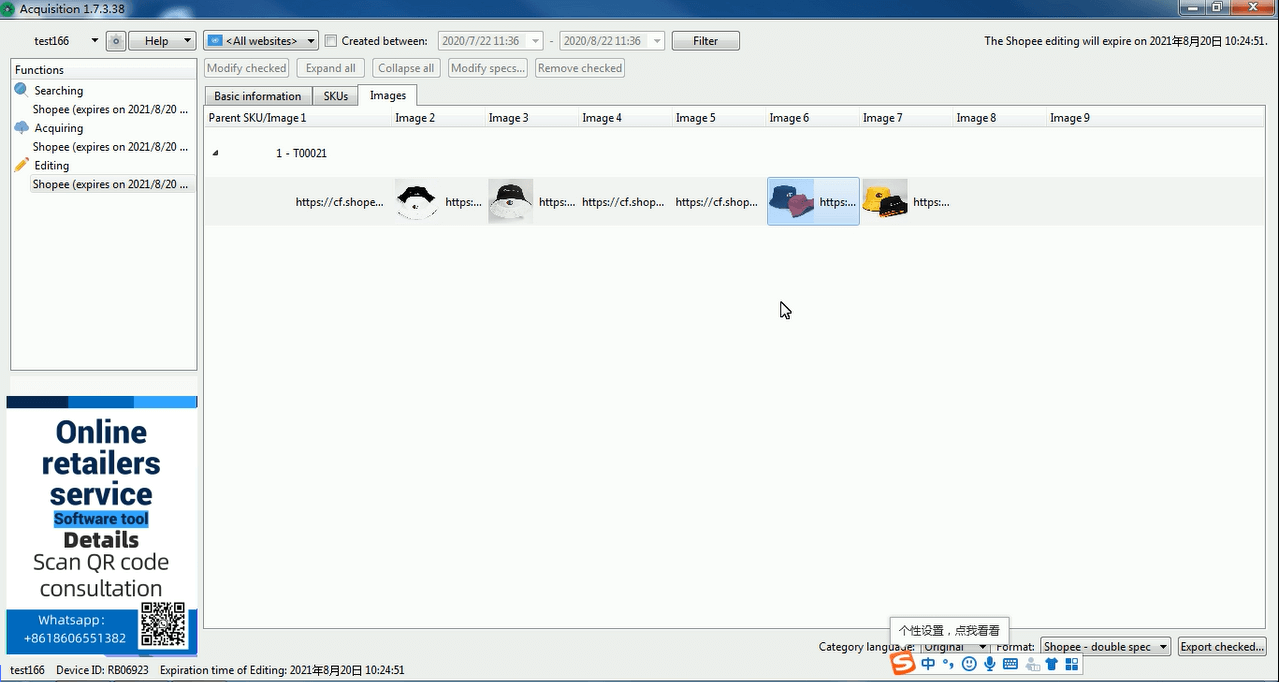The height and width of the screenshot is (682, 1279).
Task: Click the 个性设置，点我看看 tooltip
Action: pos(949,631)
